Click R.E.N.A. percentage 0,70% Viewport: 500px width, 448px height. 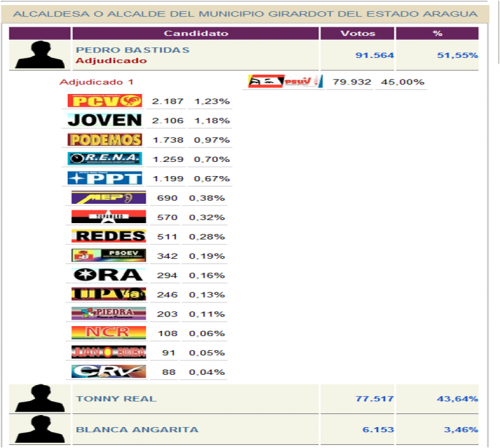212,159
